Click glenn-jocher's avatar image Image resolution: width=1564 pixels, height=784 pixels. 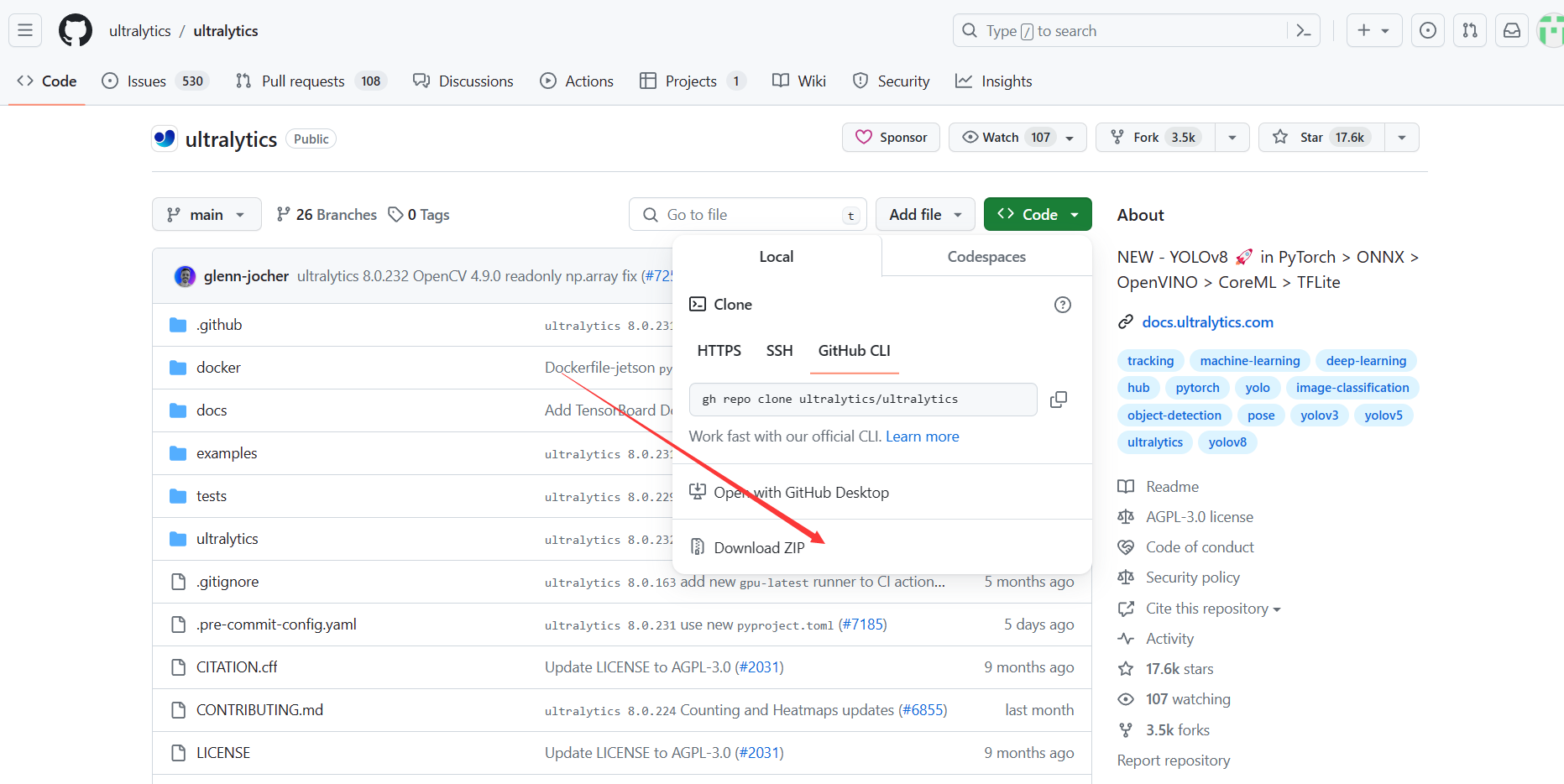[185, 276]
